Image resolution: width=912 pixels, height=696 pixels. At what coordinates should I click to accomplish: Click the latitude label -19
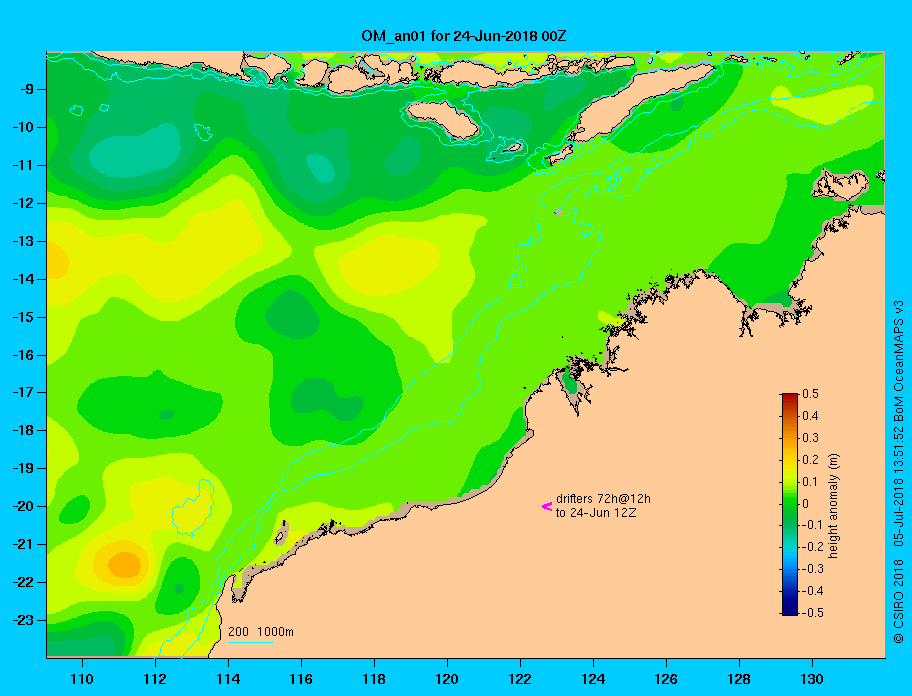click(24, 468)
